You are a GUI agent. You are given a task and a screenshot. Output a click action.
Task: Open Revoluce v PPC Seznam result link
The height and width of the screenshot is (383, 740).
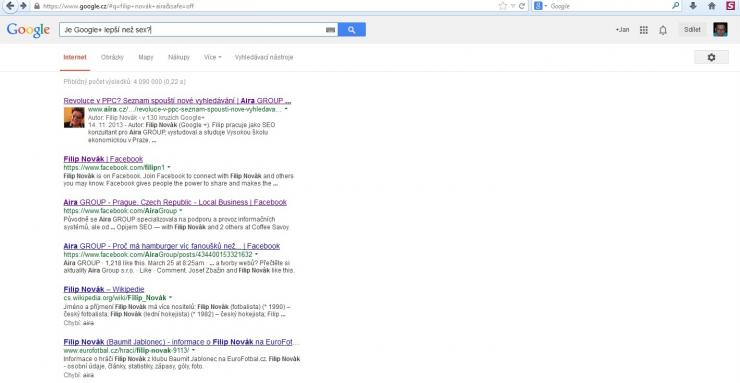tap(177, 100)
